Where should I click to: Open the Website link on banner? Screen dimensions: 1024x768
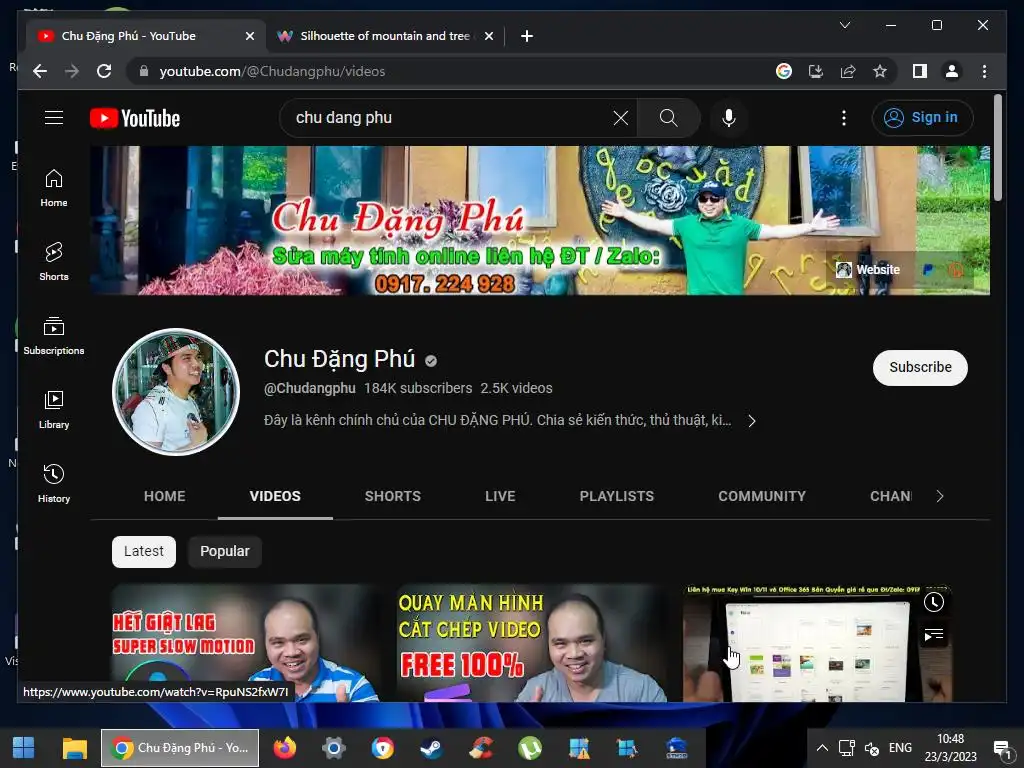click(x=869, y=270)
